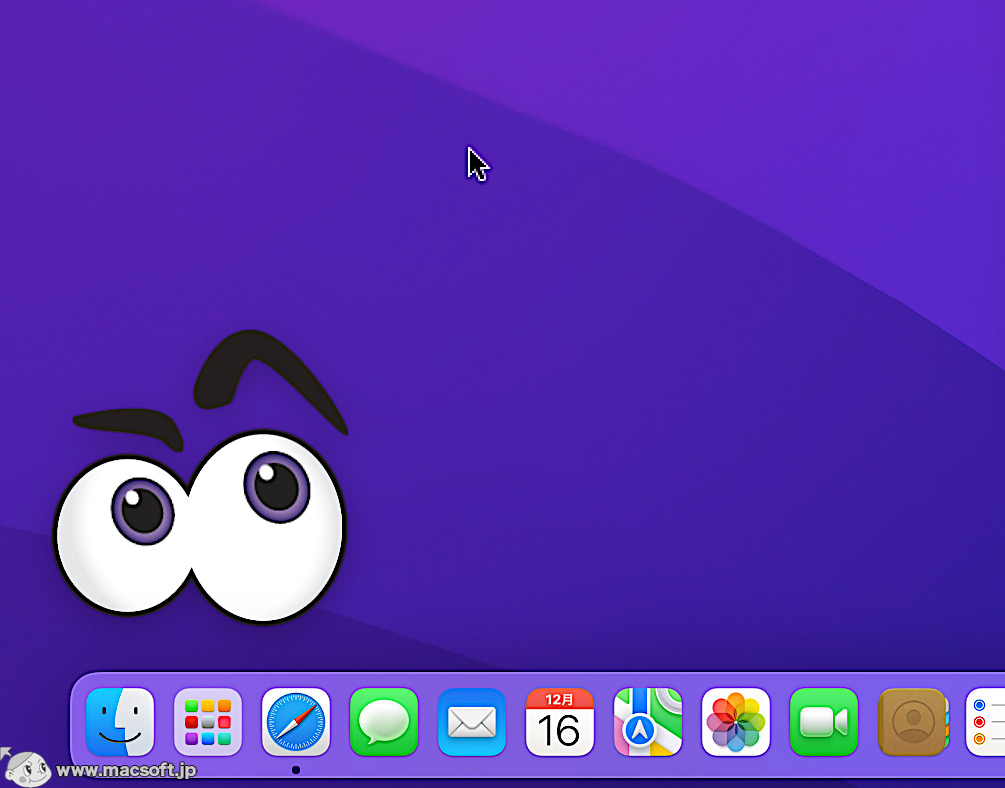
Task: Launch the Maps app
Action: (x=647, y=722)
